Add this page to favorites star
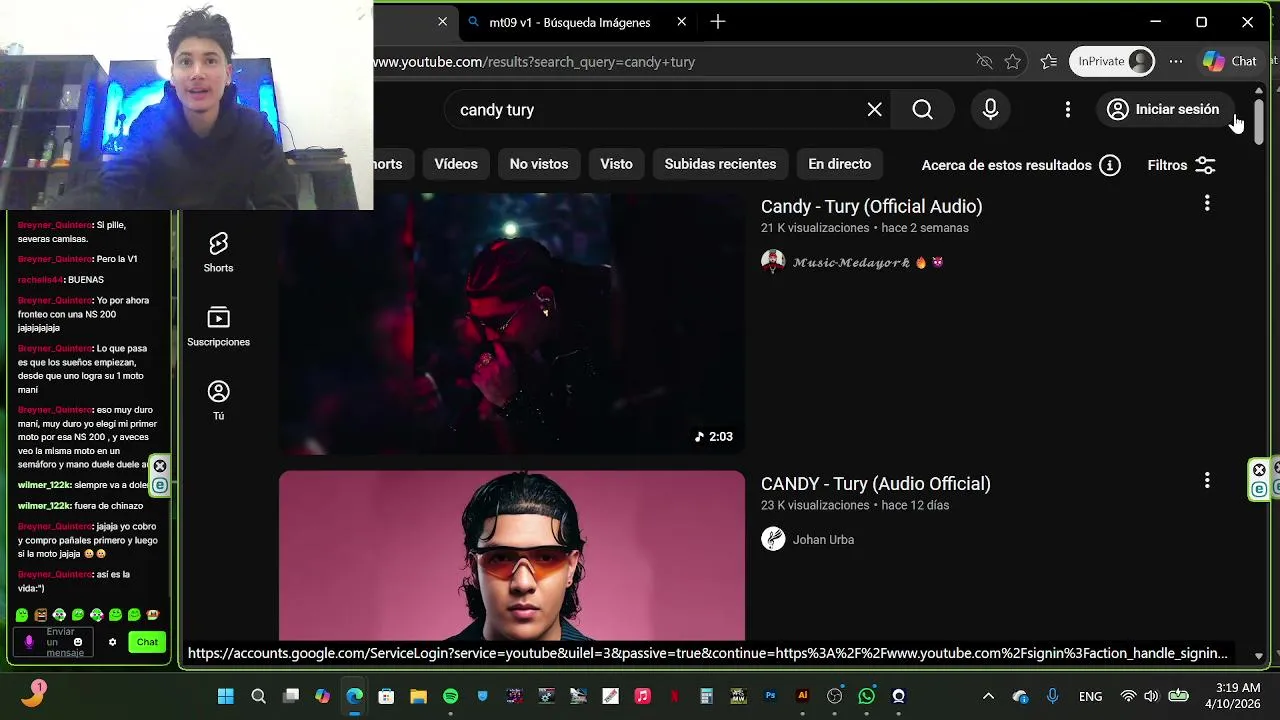This screenshot has height=720, width=1280. click(1013, 62)
